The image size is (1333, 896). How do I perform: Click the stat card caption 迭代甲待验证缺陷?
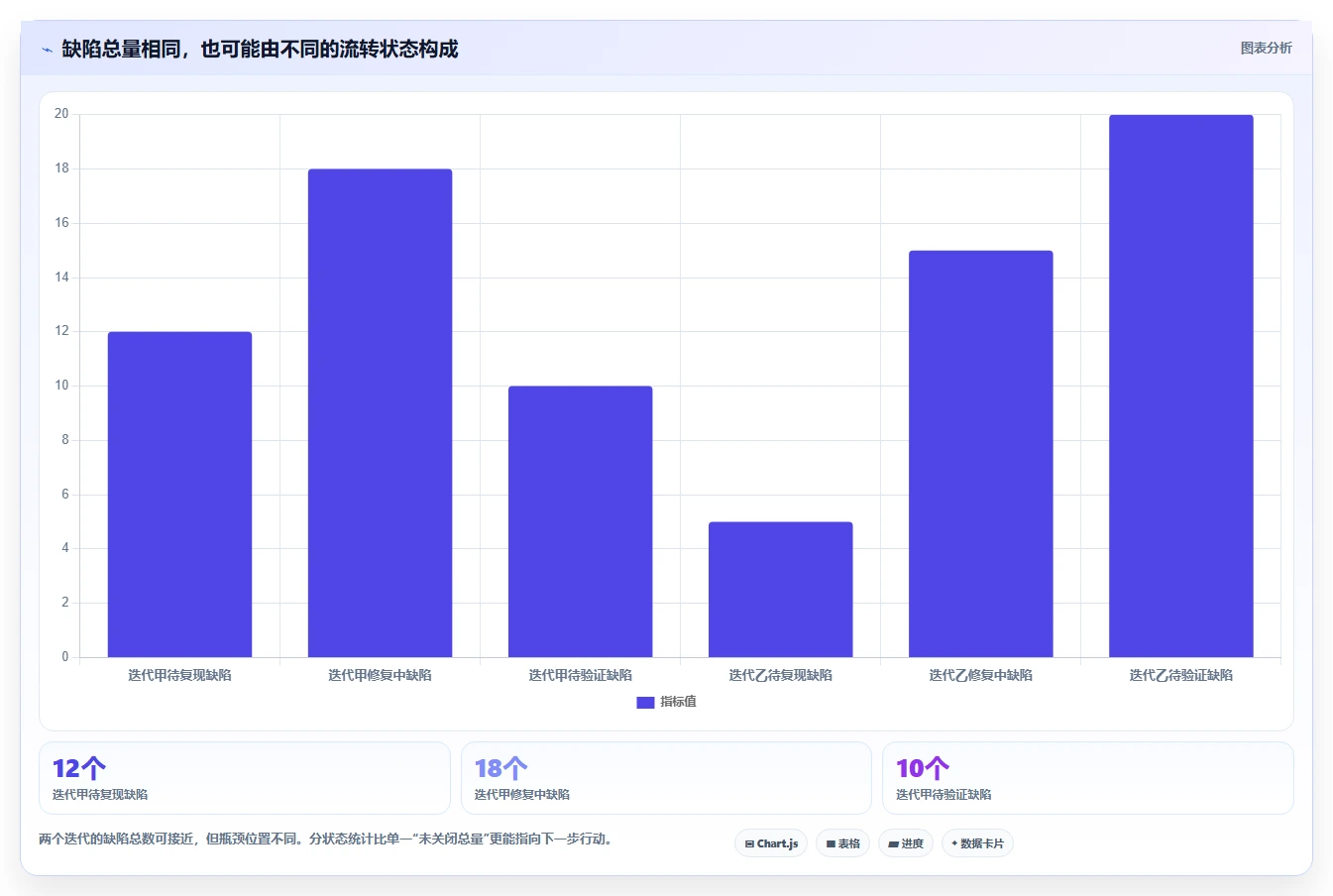(944, 795)
